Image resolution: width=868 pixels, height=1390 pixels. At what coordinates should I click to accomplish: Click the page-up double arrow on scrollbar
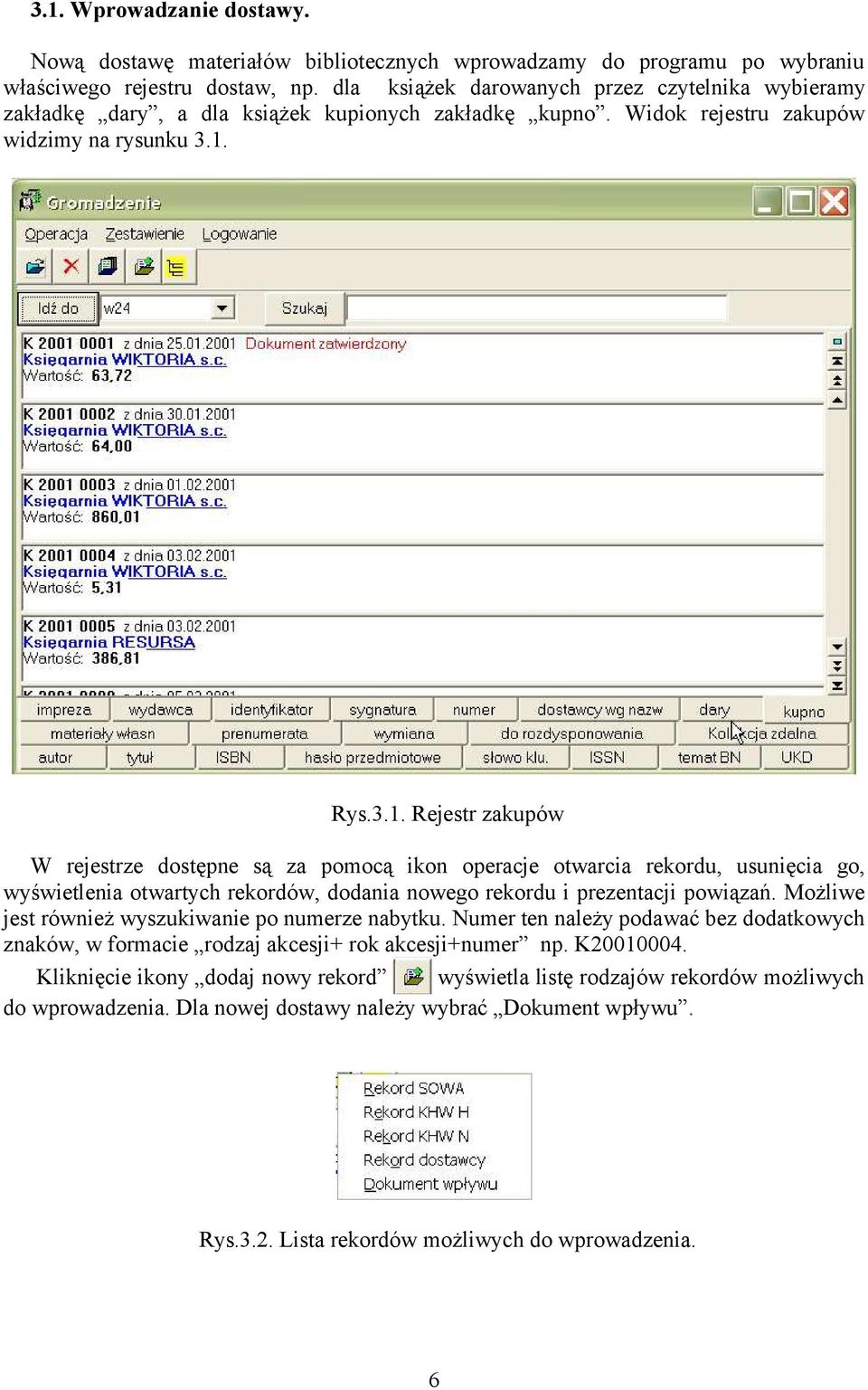[837, 380]
